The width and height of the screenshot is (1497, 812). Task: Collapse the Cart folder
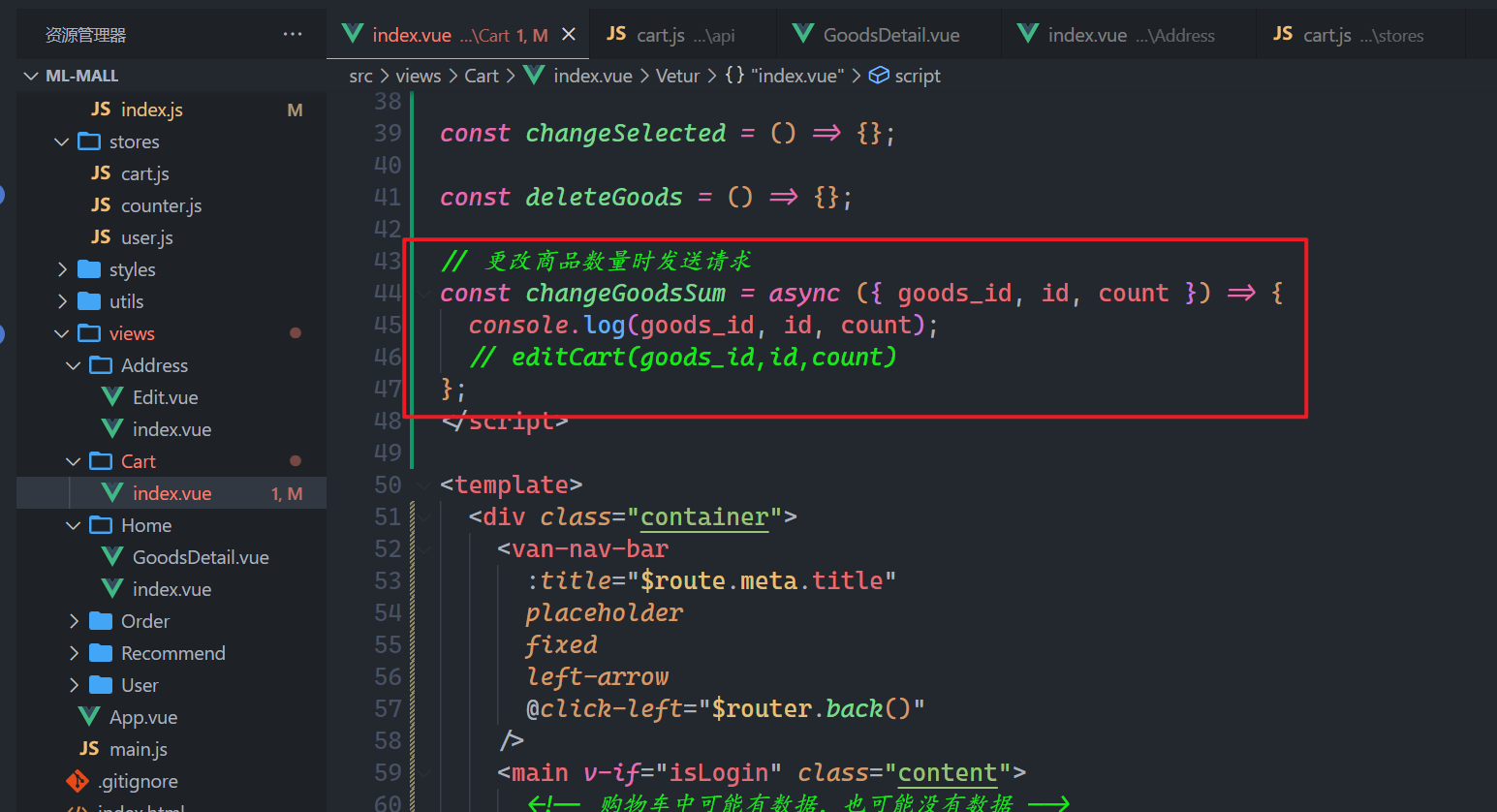click(x=74, y=461)
